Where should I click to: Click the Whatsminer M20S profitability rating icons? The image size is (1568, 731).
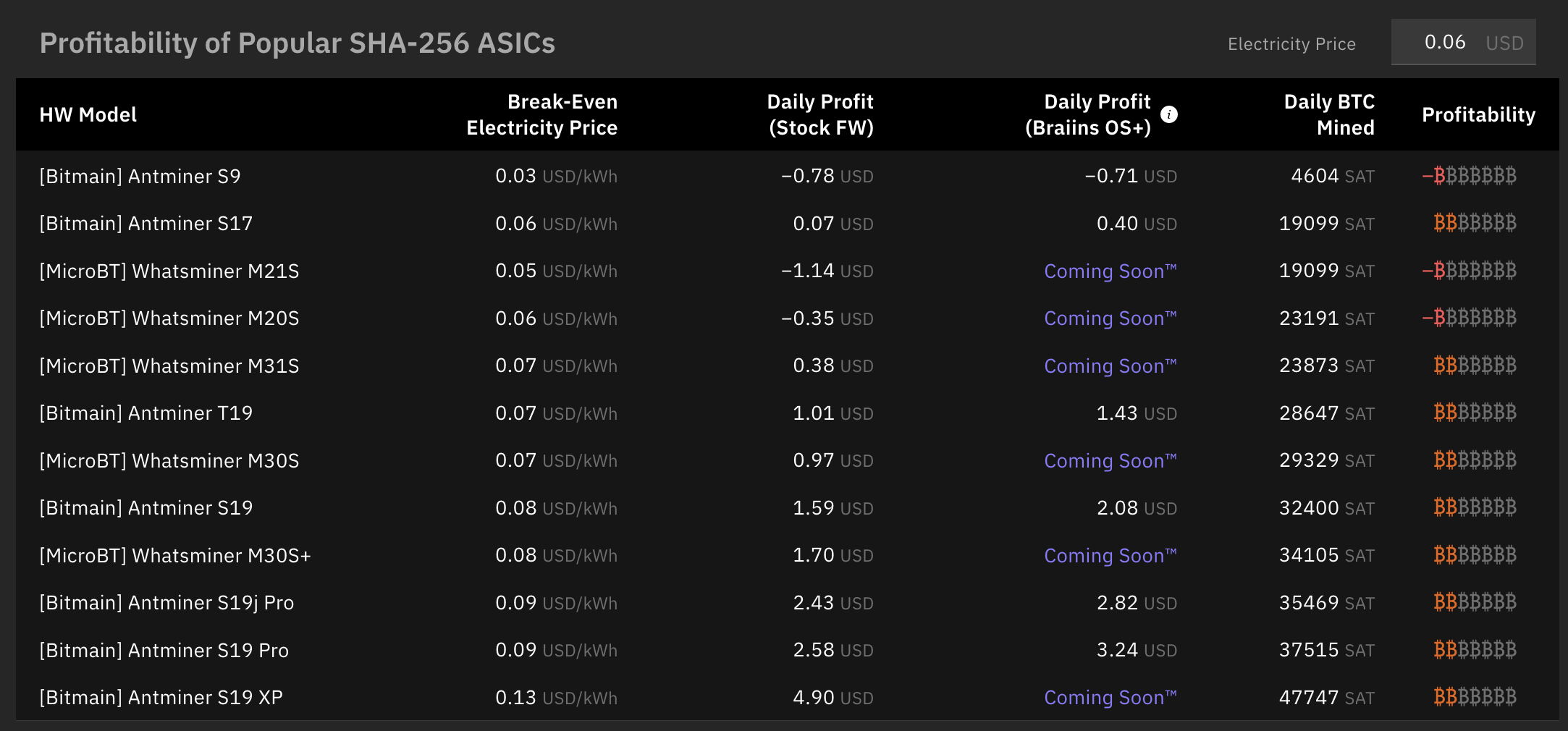click(x=1470, y=318)
